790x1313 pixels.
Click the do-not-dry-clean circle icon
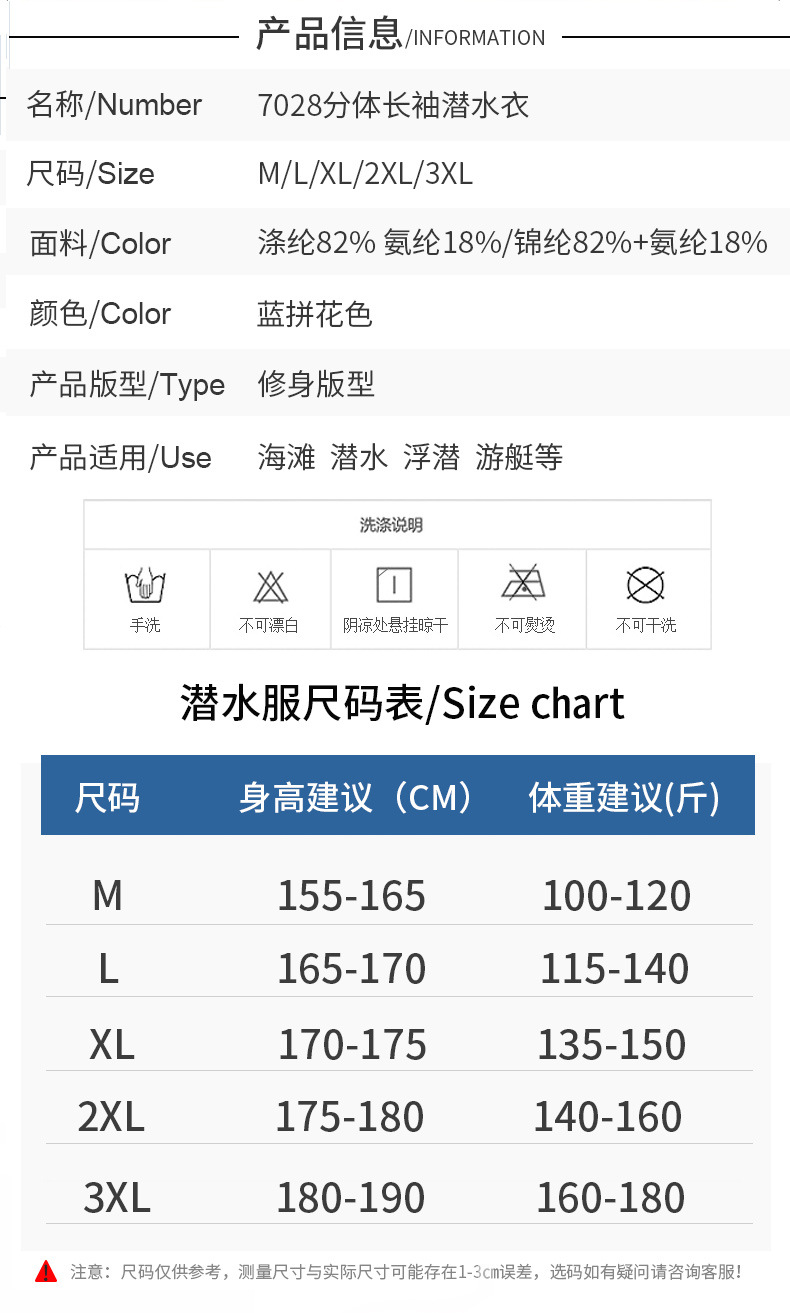(645, 584)
